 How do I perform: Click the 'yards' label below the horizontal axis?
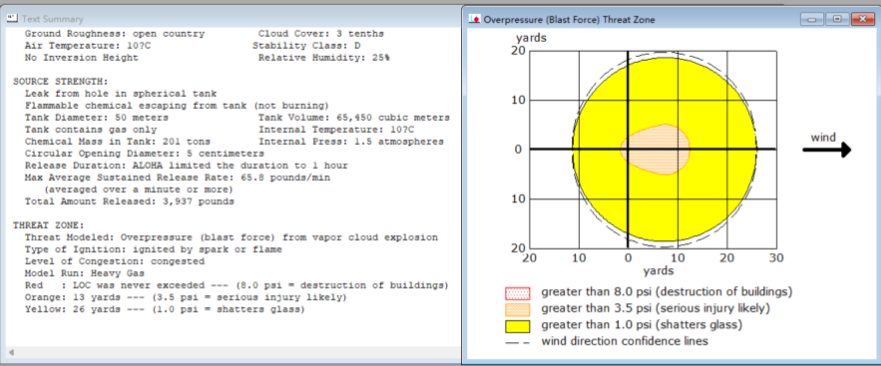tap(658, 271)
